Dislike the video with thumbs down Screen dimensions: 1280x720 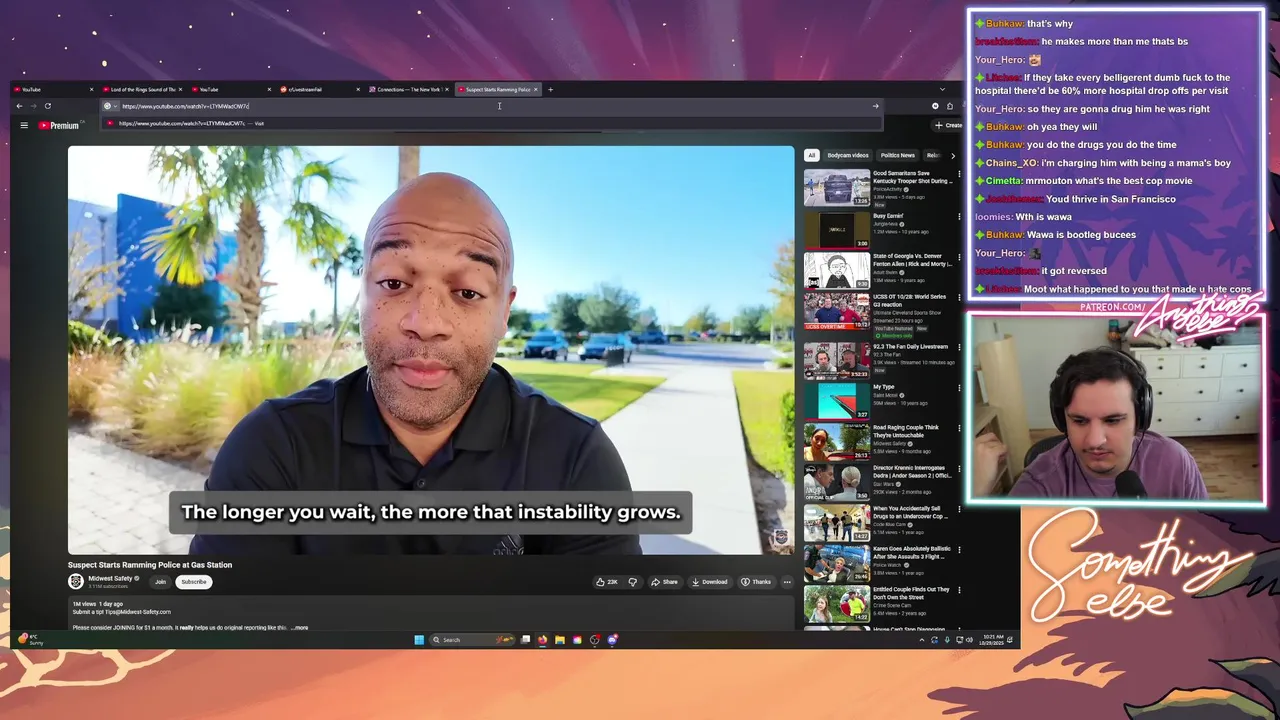click(632, 582)
